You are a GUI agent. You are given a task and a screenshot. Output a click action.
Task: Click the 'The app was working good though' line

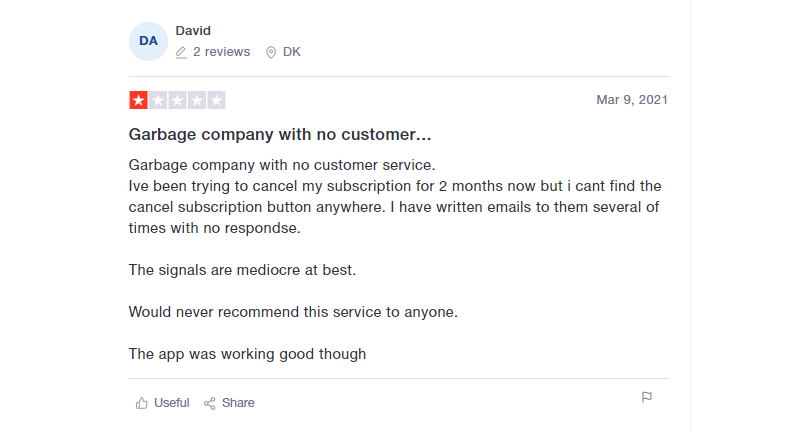point(247,354)
